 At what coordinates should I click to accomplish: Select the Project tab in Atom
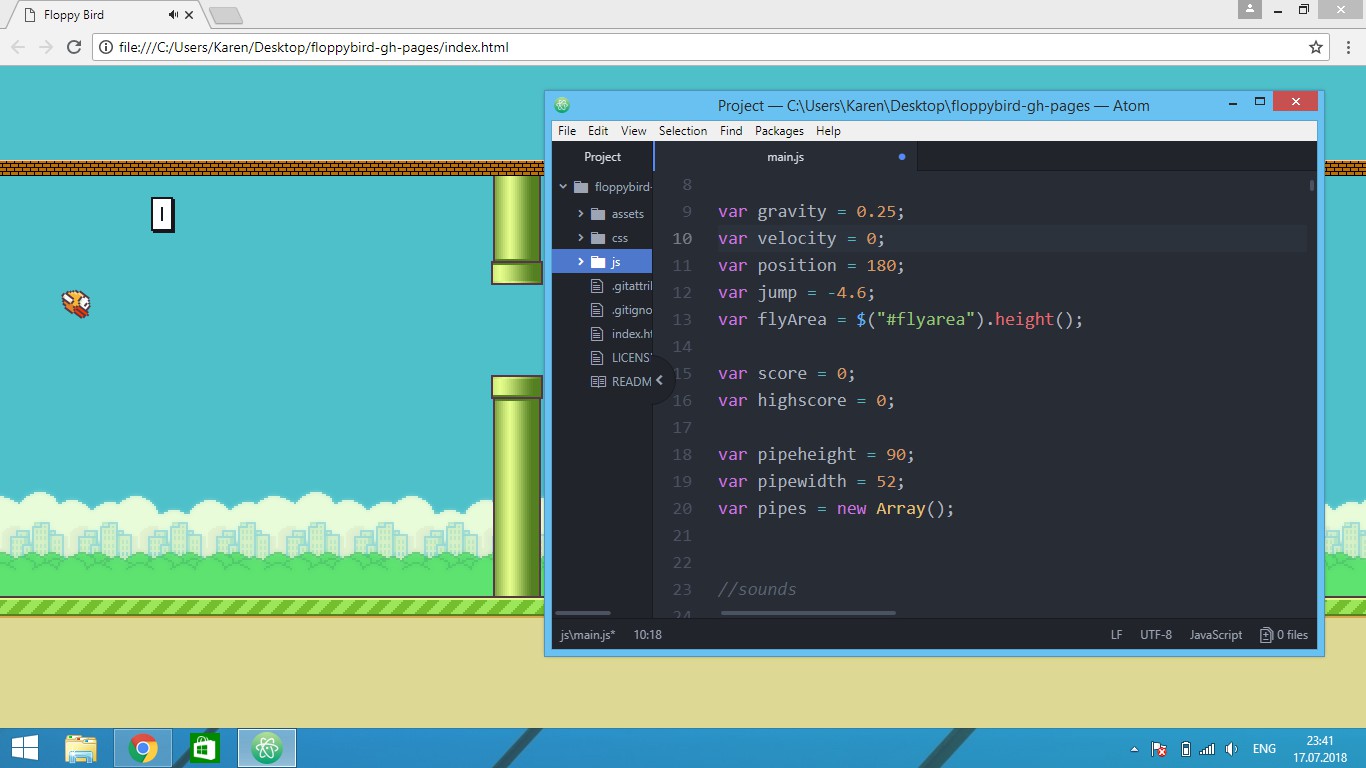[x=603, y=157]
